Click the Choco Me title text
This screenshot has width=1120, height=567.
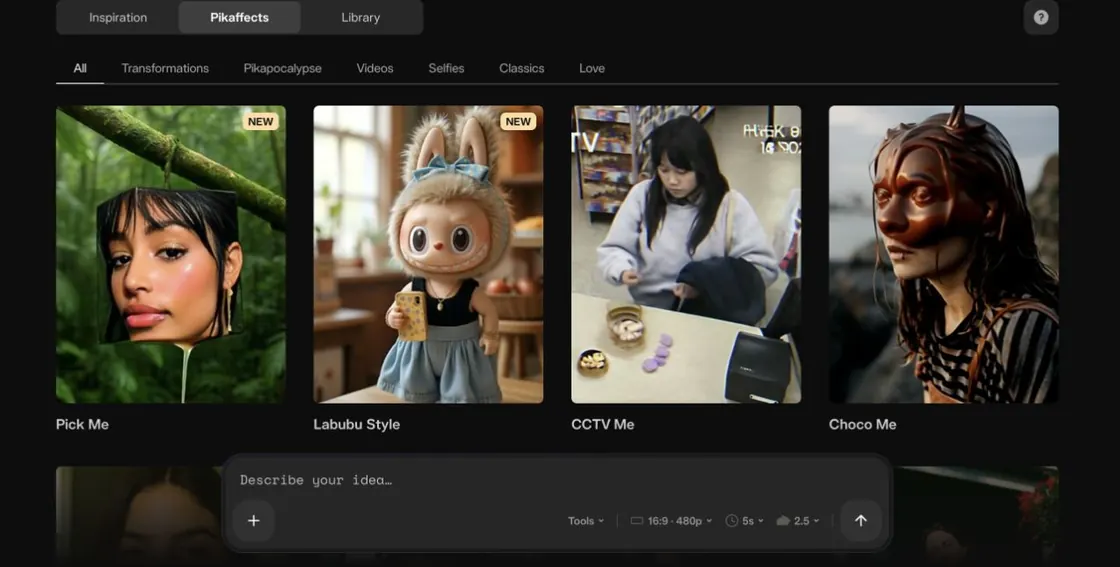click(862, 424)
